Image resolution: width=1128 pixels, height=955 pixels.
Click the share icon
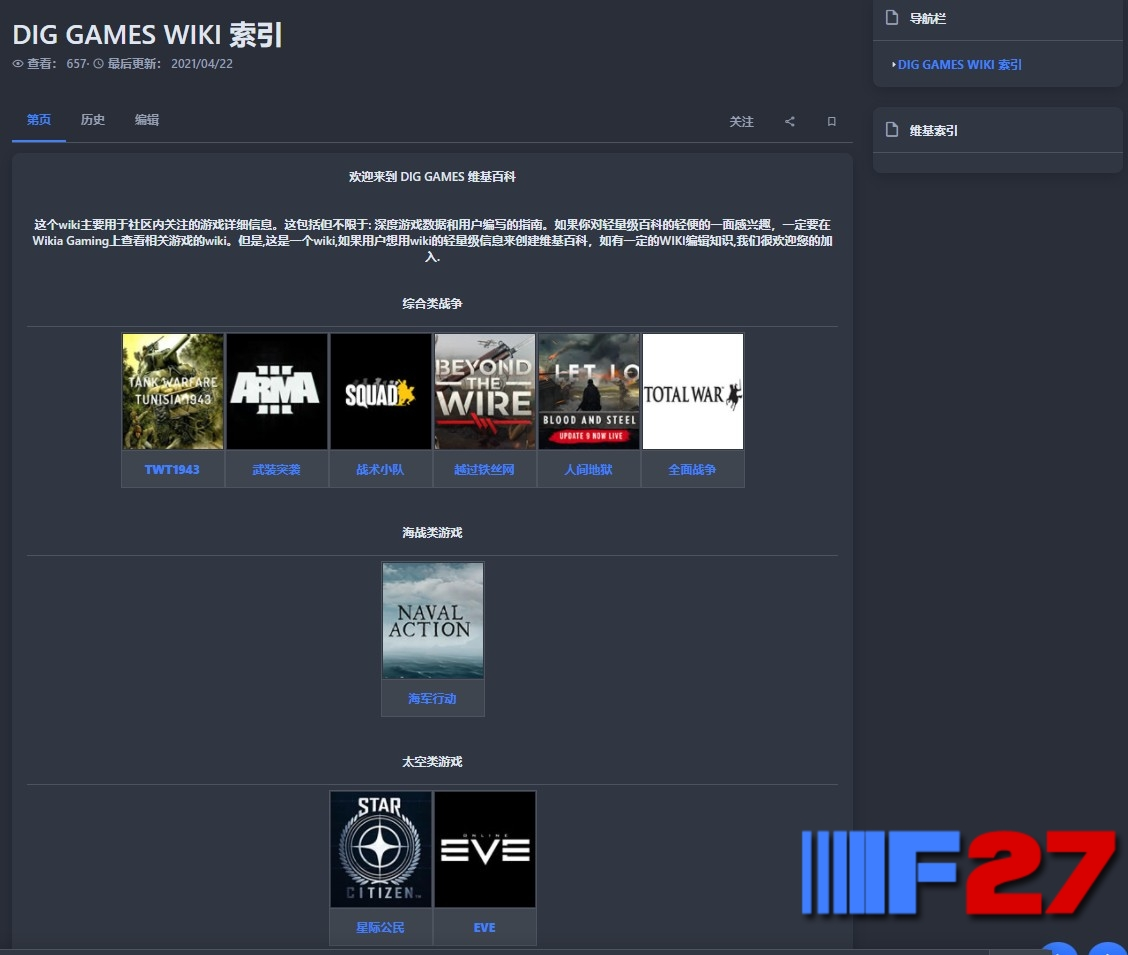790,122
